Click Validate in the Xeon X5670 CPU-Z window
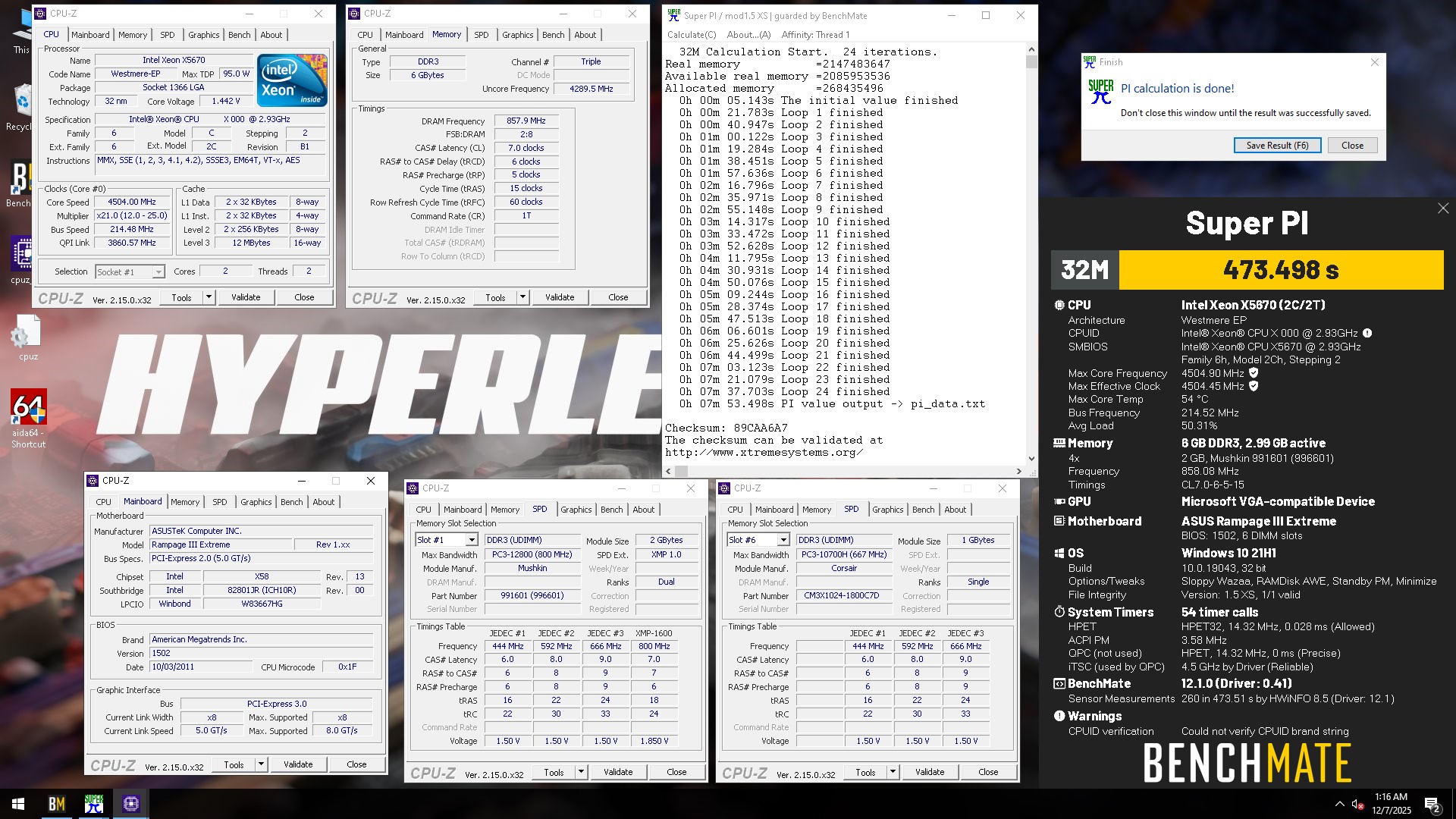This screenshot has height=819, width=1456. click(246, 297)
